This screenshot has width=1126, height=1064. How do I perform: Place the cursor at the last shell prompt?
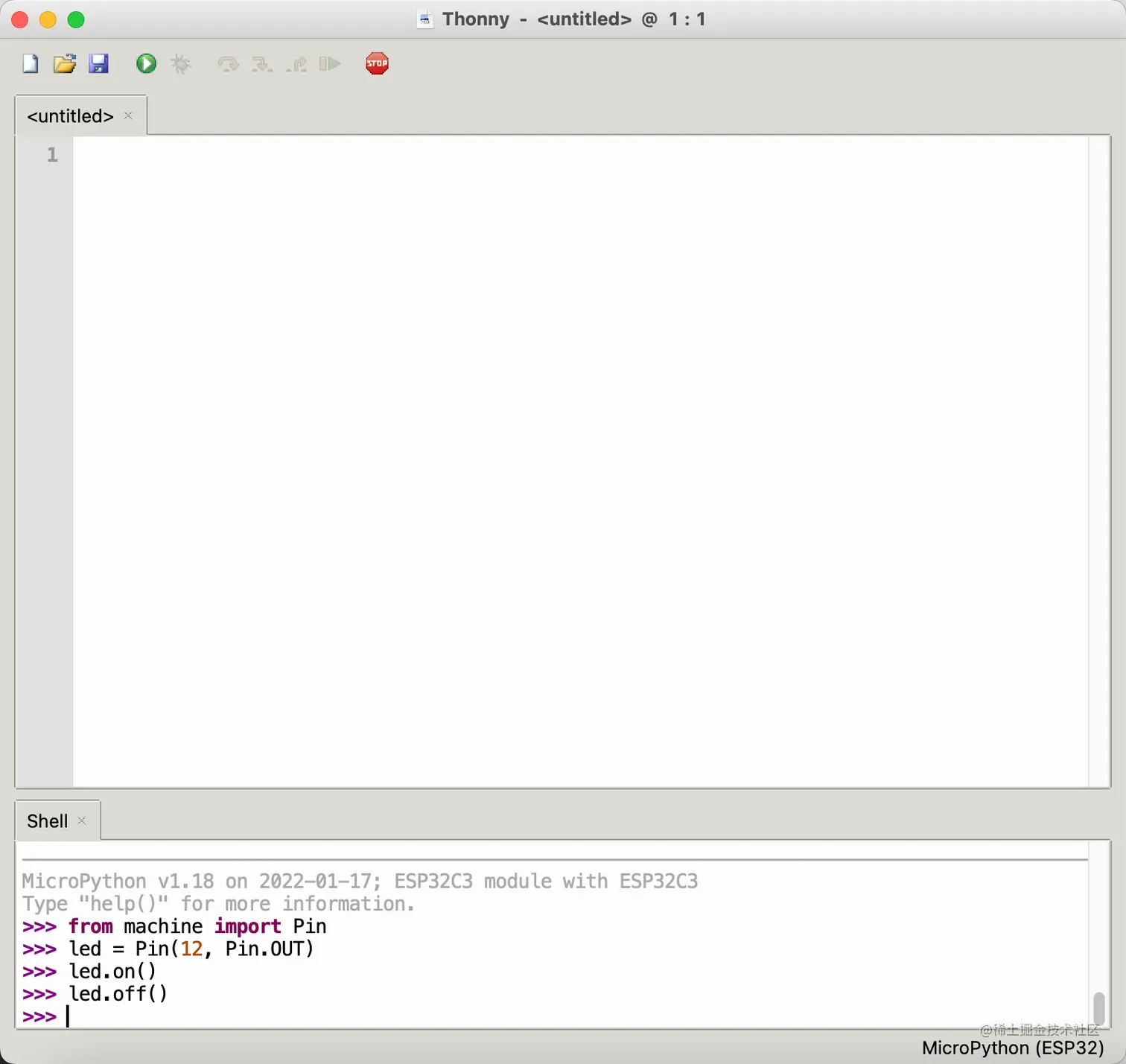[x=68, y=1016]
